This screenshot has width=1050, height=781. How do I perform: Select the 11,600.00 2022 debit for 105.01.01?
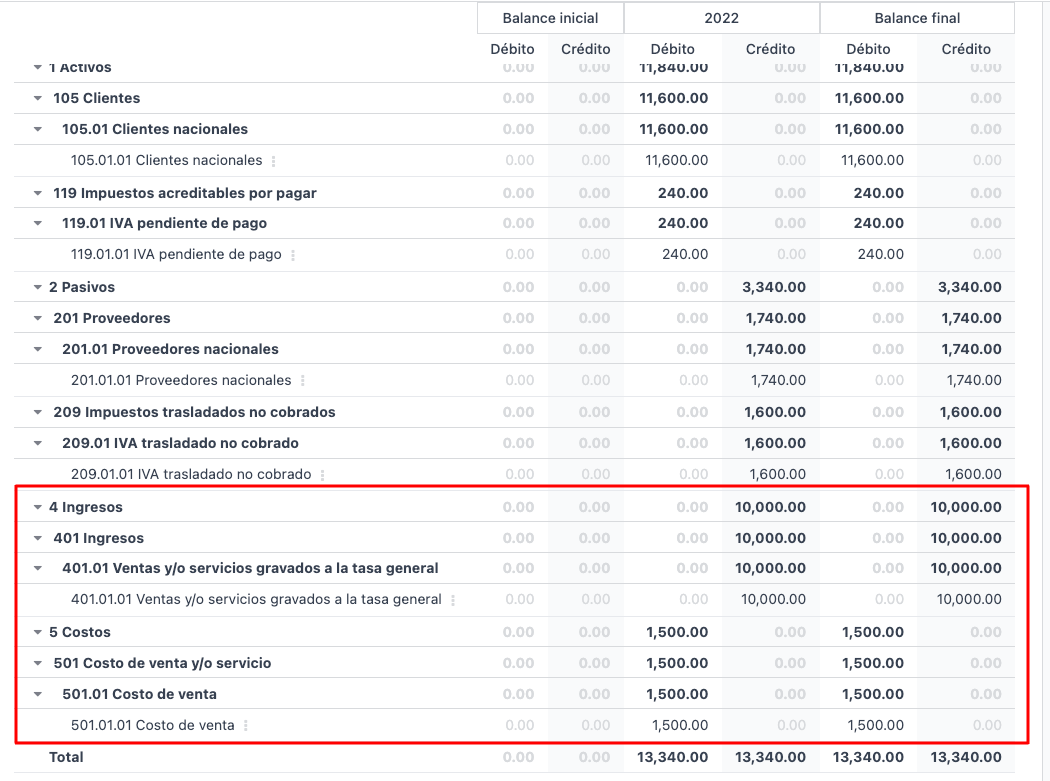point(676,161)
